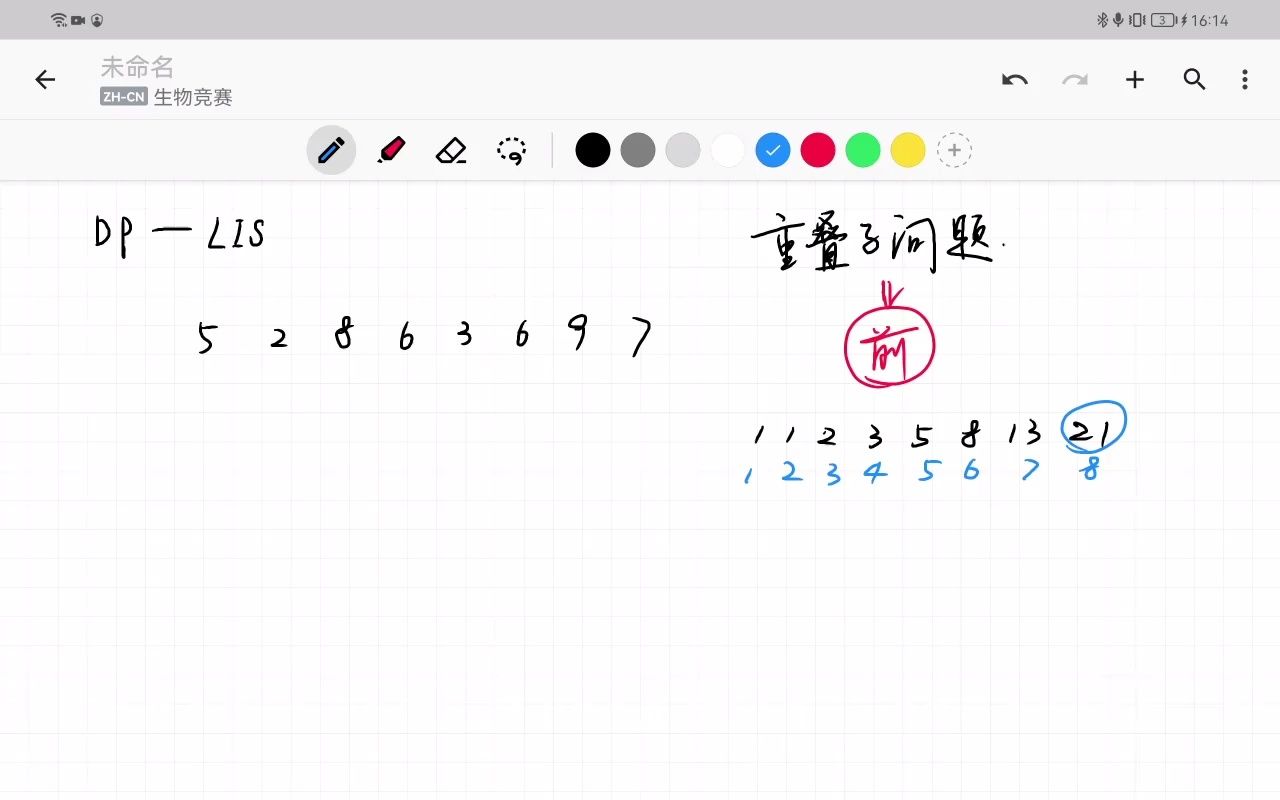
Task: Select the pen drawing tool
Action: (x=331, y=149)
